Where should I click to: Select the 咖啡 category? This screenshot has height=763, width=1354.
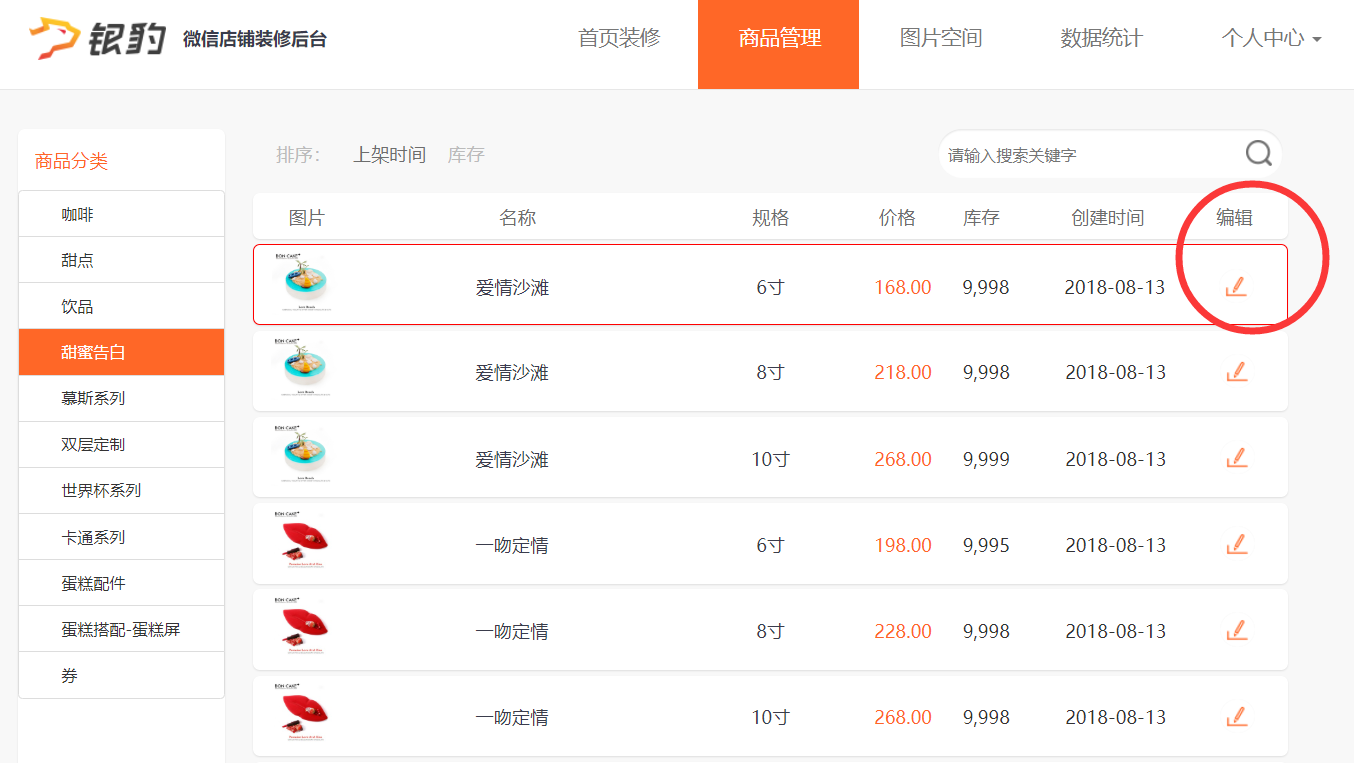(78, 214)
